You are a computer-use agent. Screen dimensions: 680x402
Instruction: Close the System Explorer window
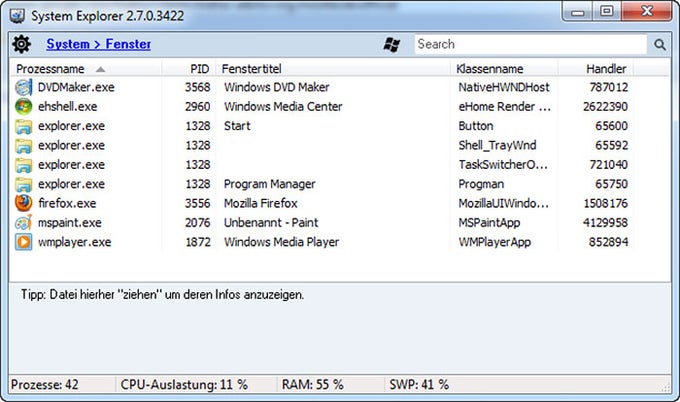647,11
